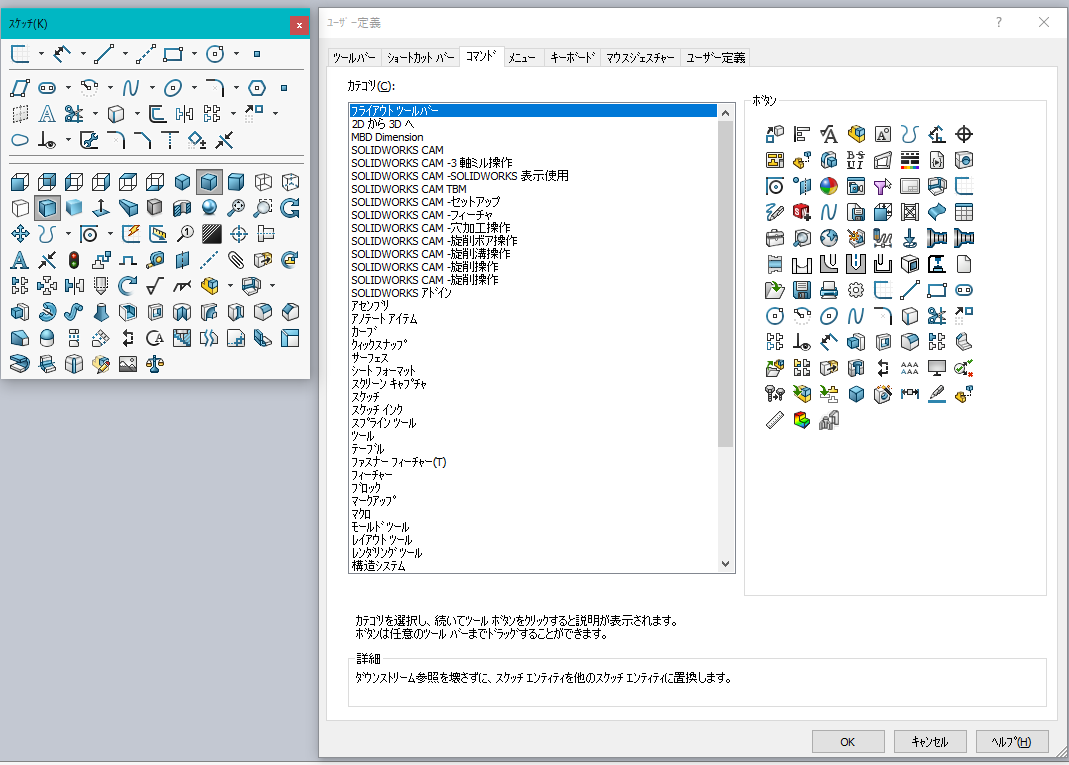Viewport: 1069px width, 765px height.
Task: Open the マウスジェスチャー tab
Action: [640, 58]
